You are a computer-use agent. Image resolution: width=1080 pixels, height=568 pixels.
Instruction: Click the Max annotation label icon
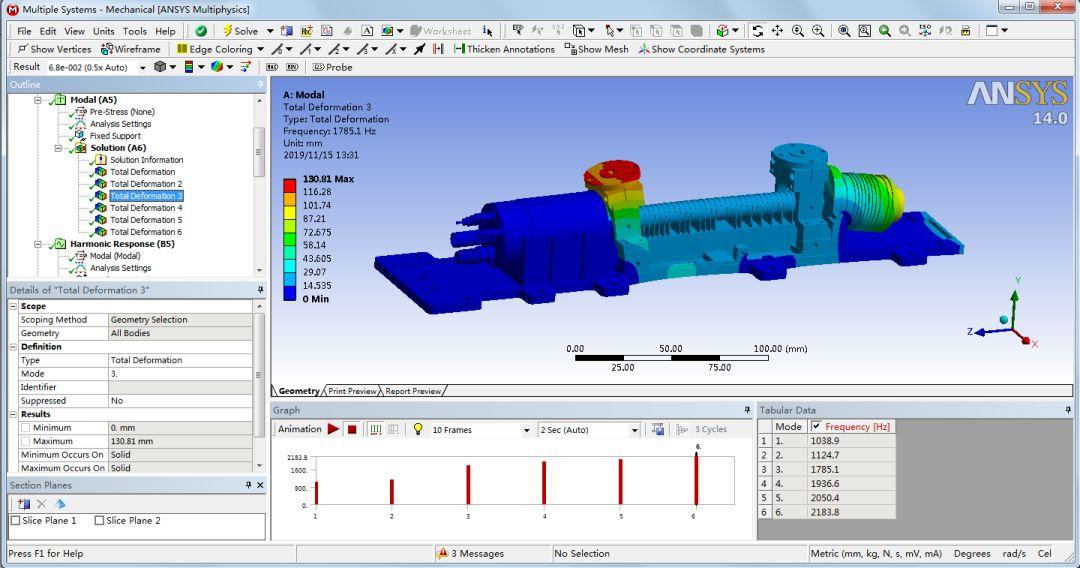[x=272, y=67]
